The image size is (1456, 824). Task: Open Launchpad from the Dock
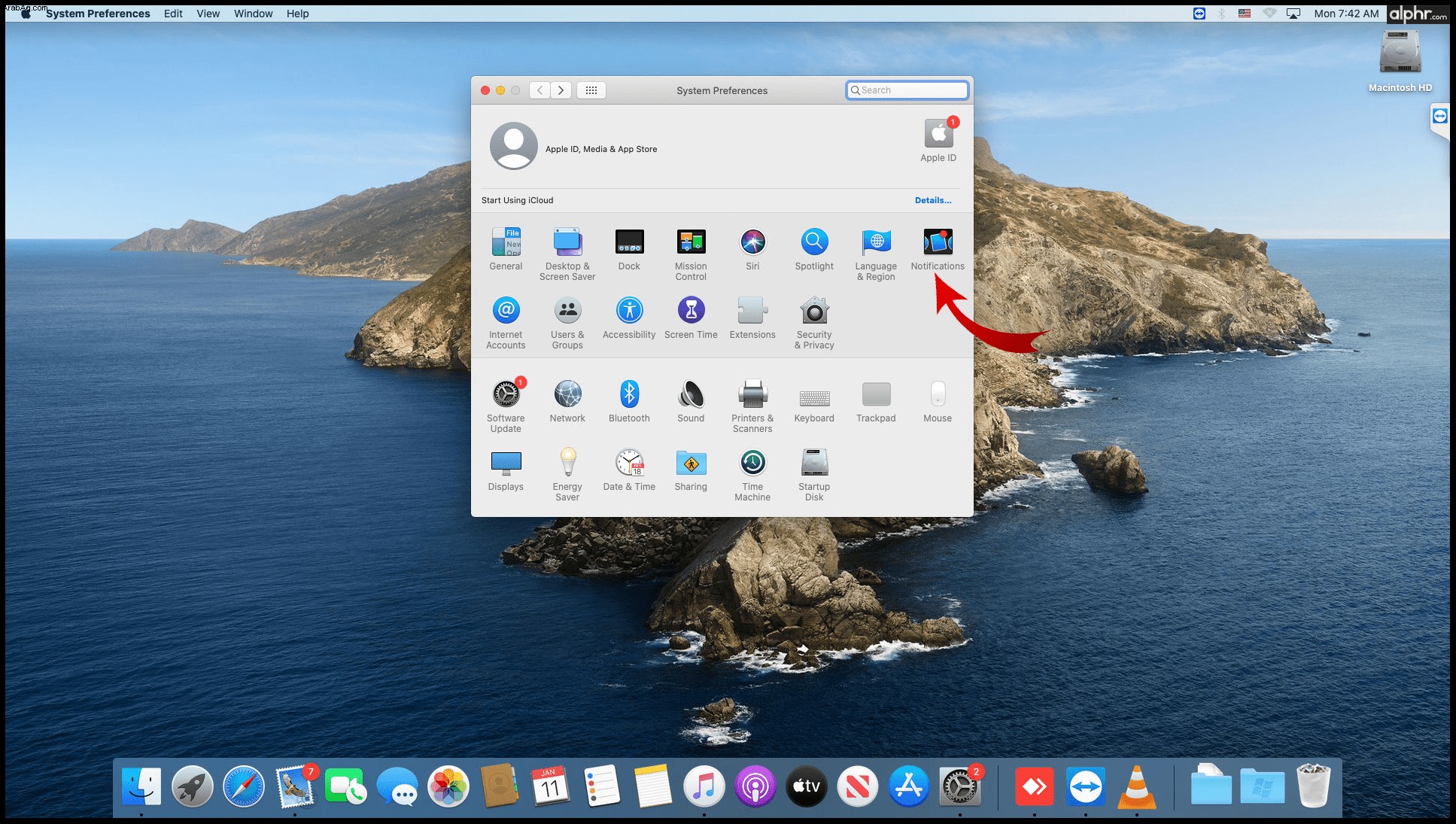coord(193,786)
